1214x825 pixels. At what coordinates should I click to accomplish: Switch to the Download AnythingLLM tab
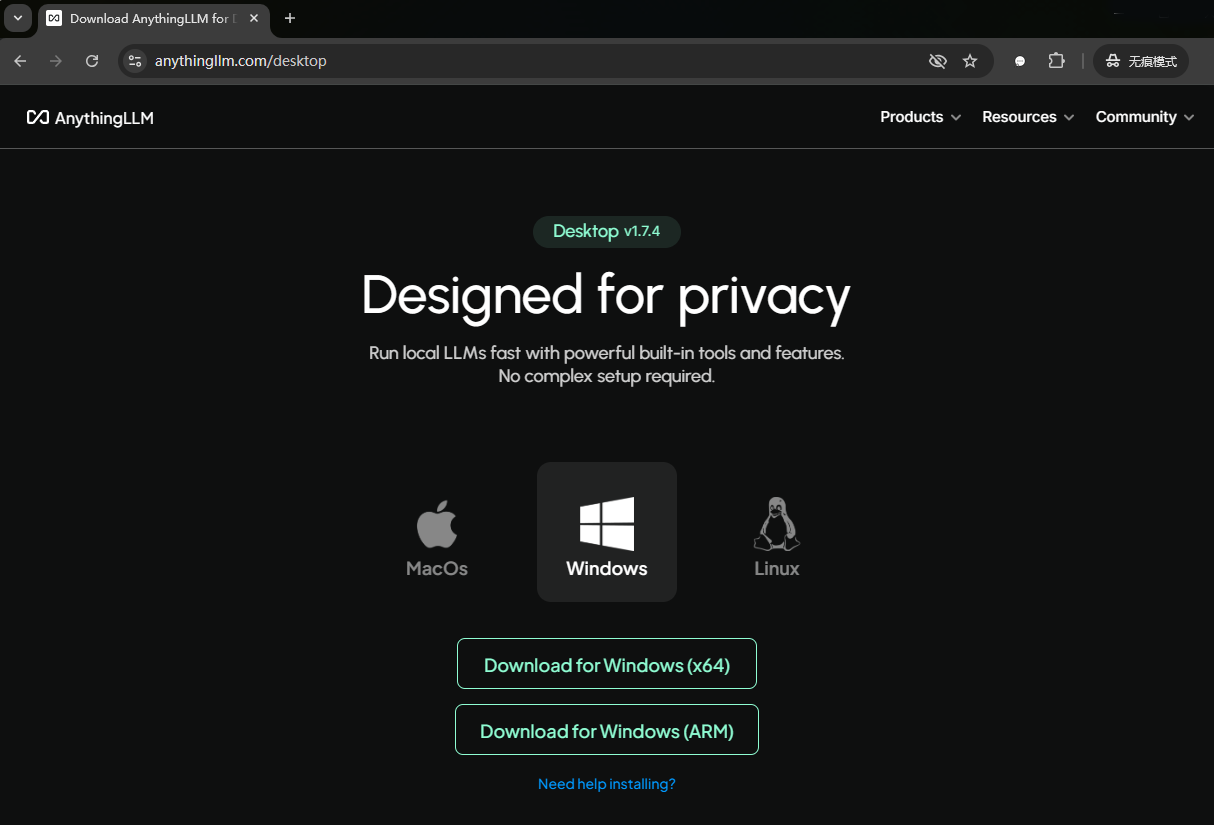(x=153, y=18)
